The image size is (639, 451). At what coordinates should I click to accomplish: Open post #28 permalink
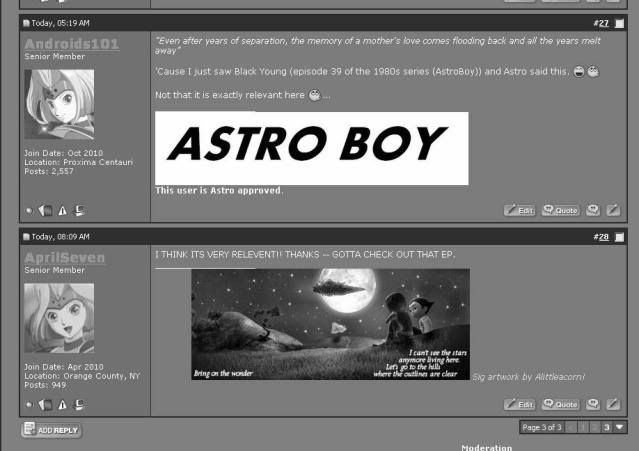pyautogui.click(x=604, y=237)
